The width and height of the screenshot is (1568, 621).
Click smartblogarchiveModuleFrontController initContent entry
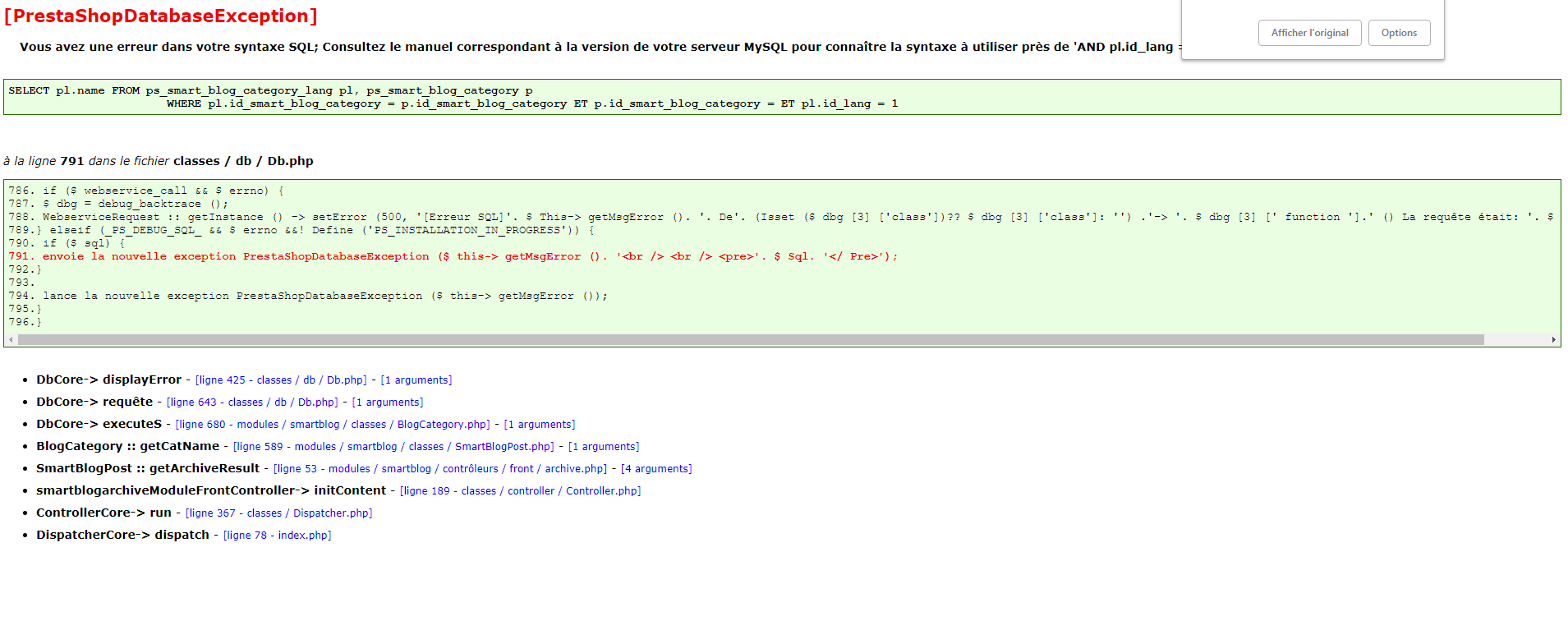point(211,490)
